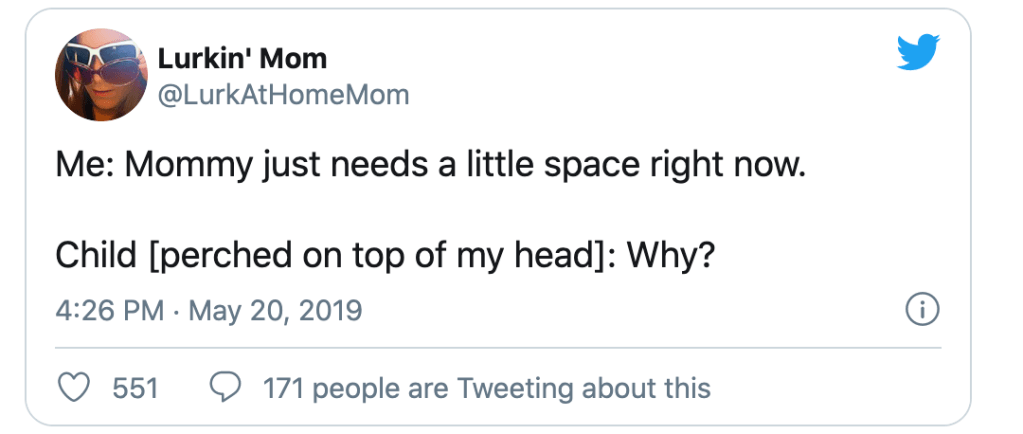The height and width of the screenshot is (434, 1023).
Task: Open the tweet info circle icon
Action: (920, 312)
